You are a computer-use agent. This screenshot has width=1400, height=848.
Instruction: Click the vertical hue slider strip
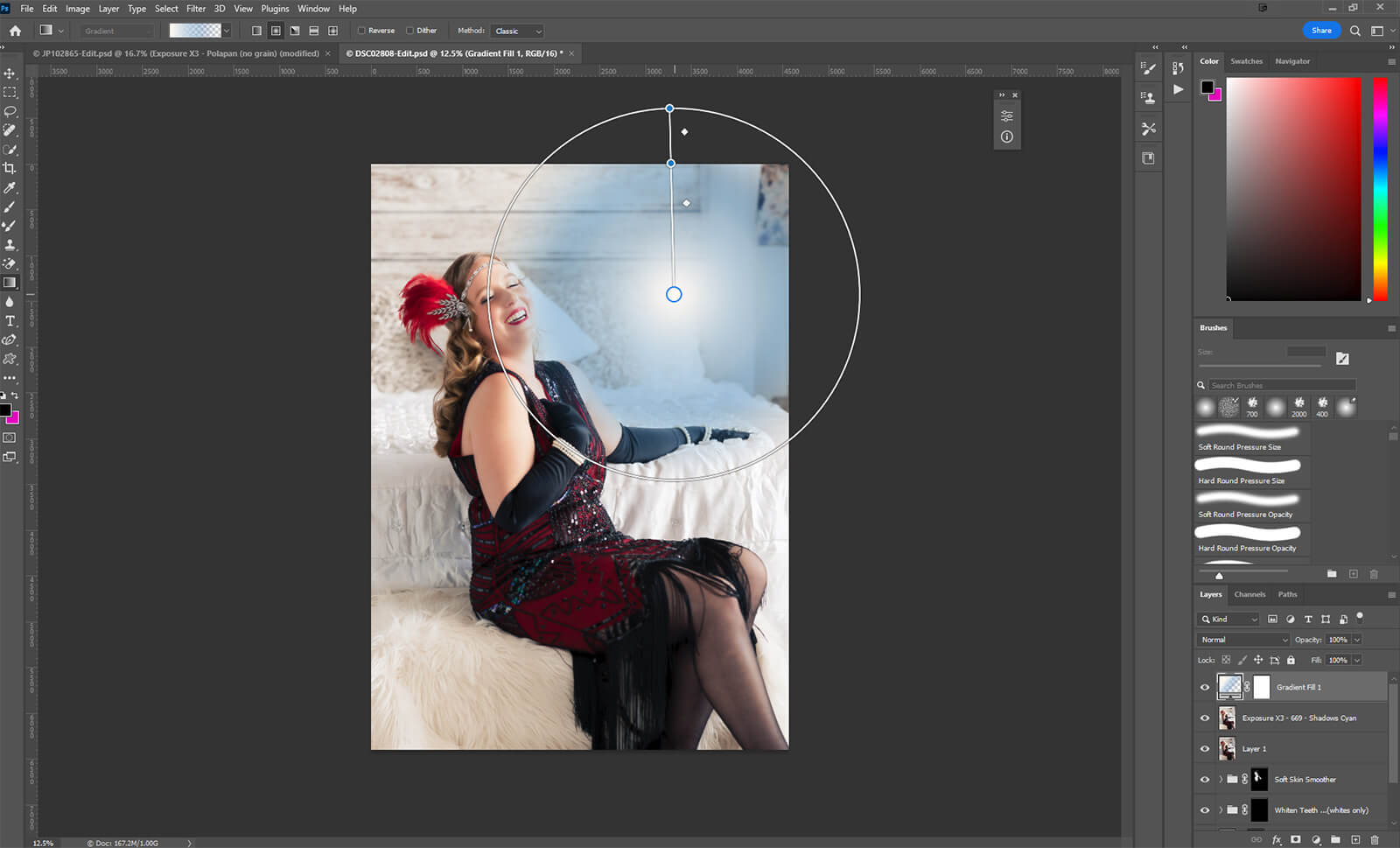pyautogui.click(x=1380, y=188)
